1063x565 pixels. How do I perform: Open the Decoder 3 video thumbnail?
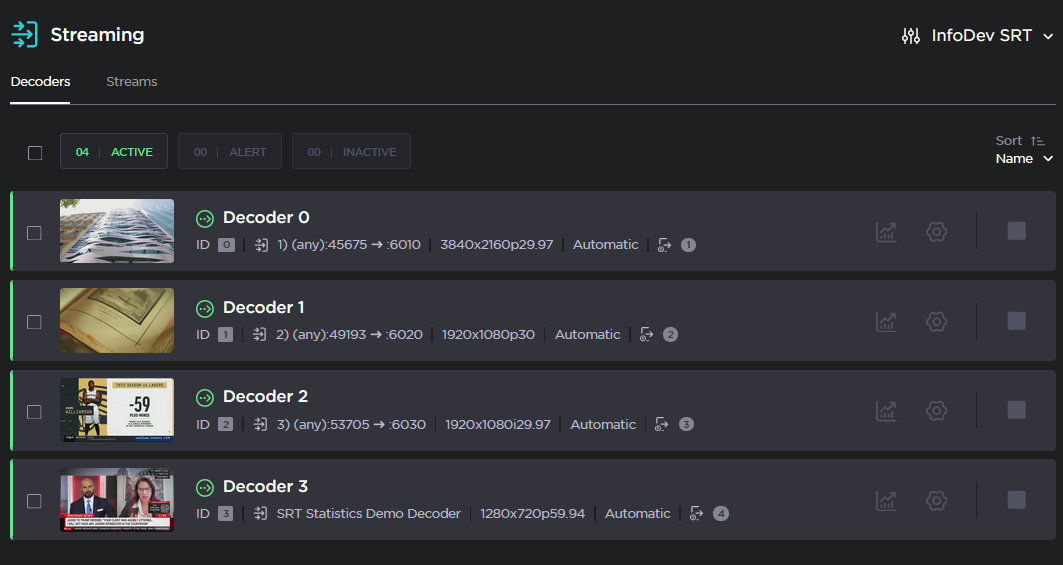116,500
